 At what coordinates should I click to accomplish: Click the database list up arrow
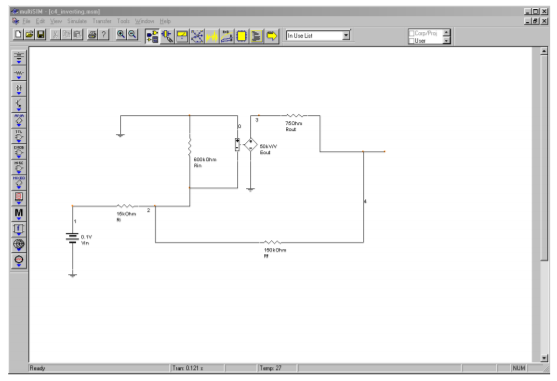(x=447, y=33)
